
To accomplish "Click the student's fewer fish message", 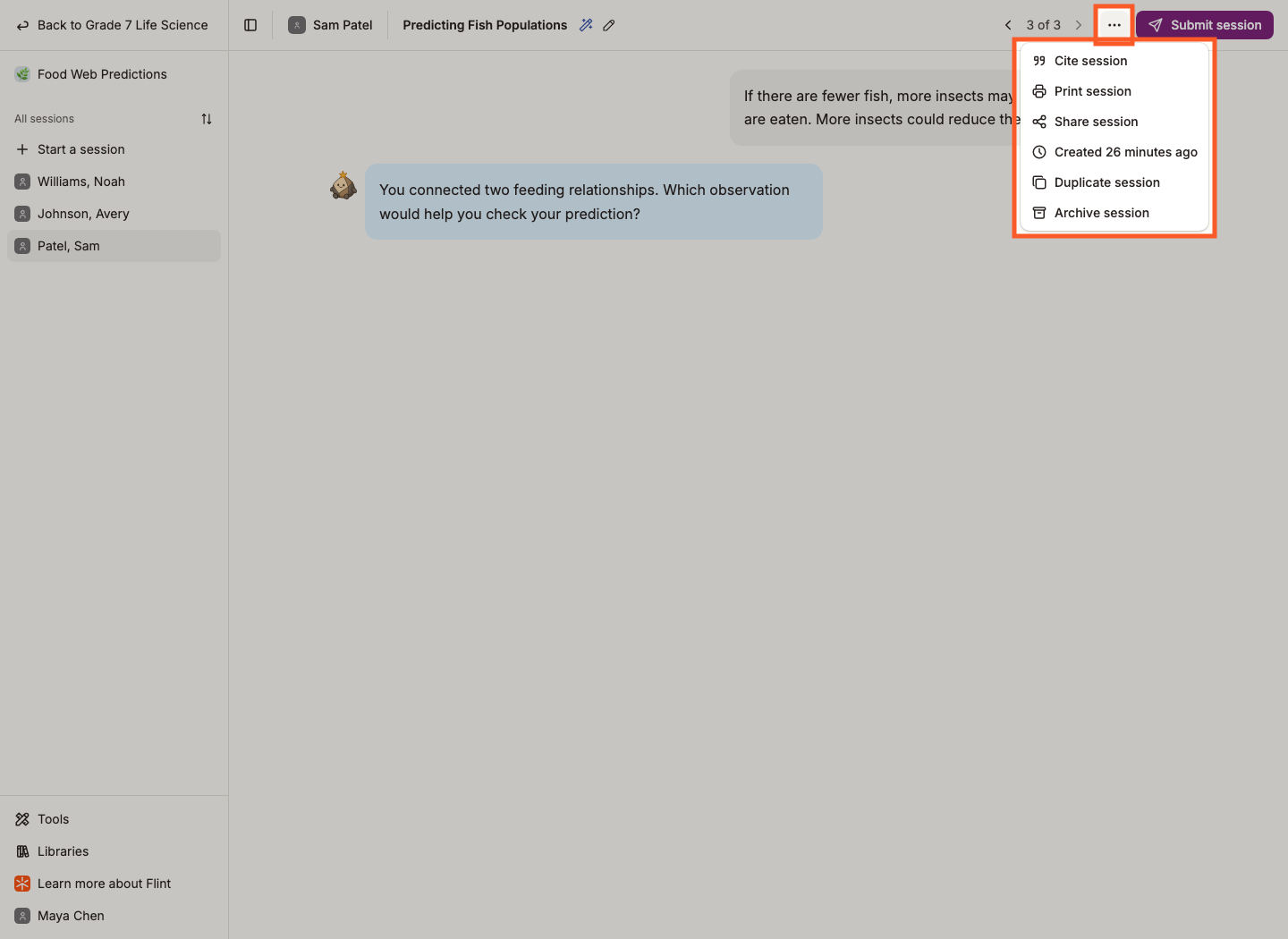I will tap(875, 107).
